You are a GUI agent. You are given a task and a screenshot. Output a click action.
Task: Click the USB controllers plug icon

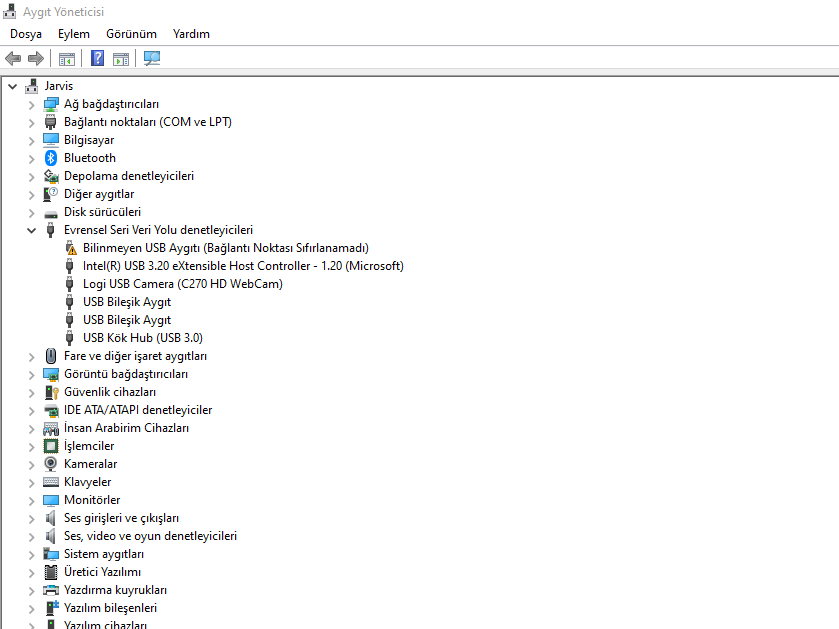(50, 230)
